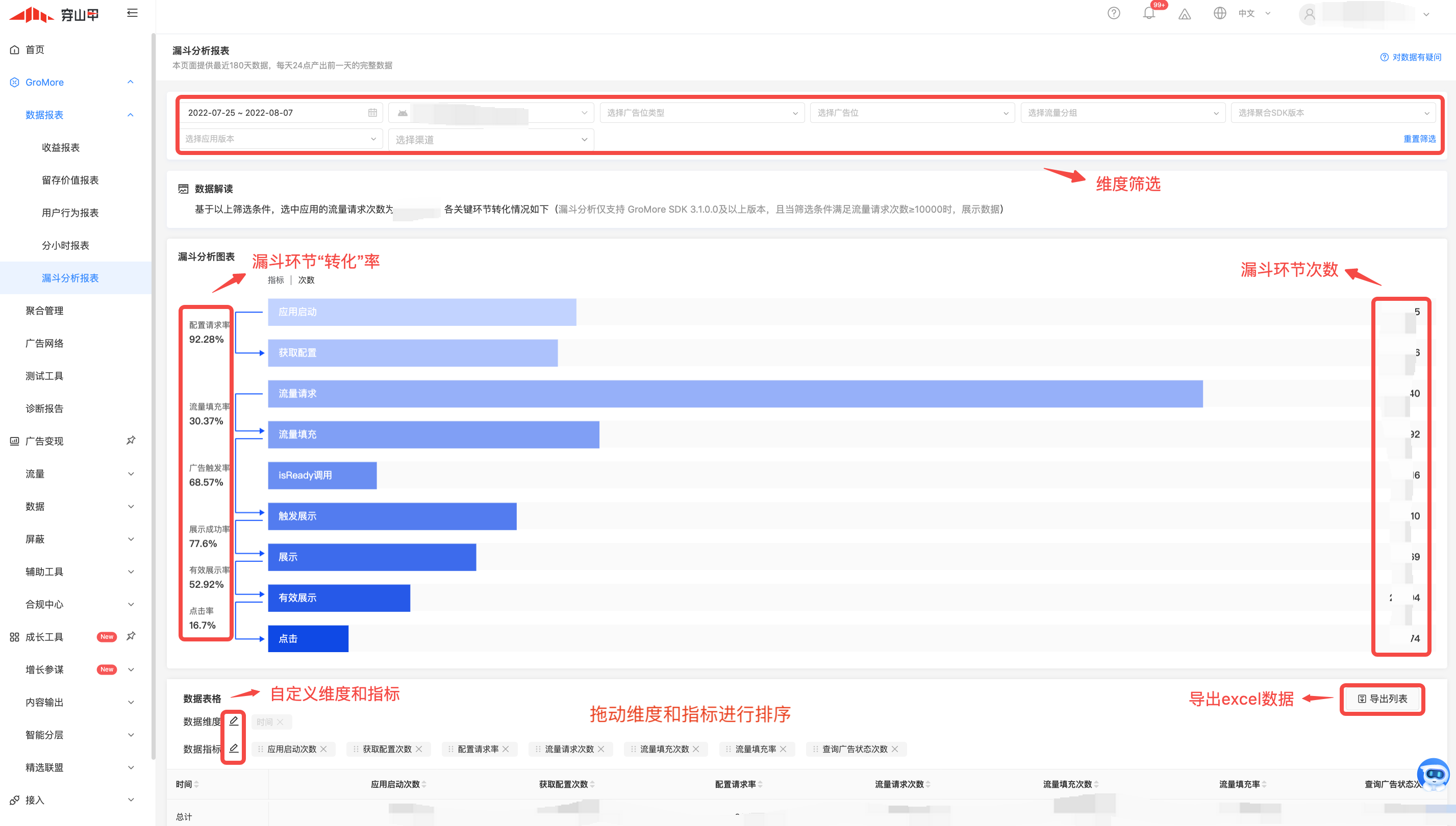The image size is (1456, 826).
Task: Open the help question-mark icon in header
Action: click(1114, 13)
